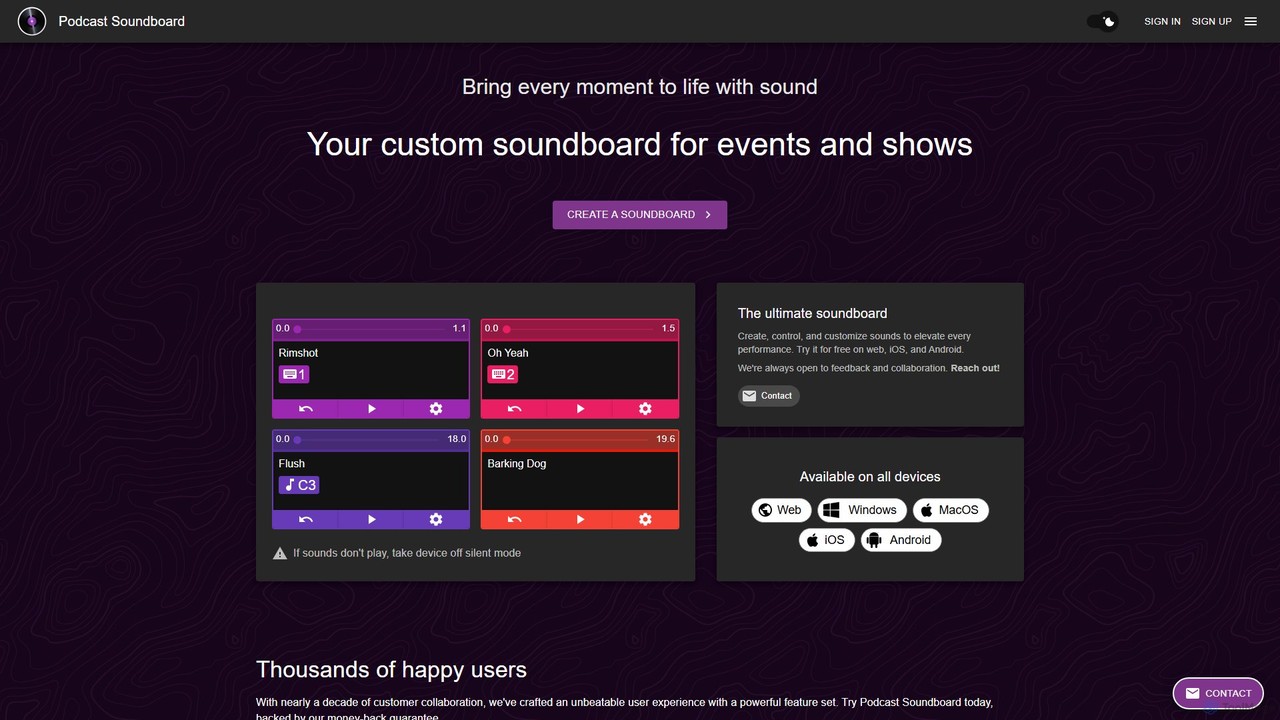
Task: Click the Reach out! link
Action: pyautogui.click(x=975, y=368)
